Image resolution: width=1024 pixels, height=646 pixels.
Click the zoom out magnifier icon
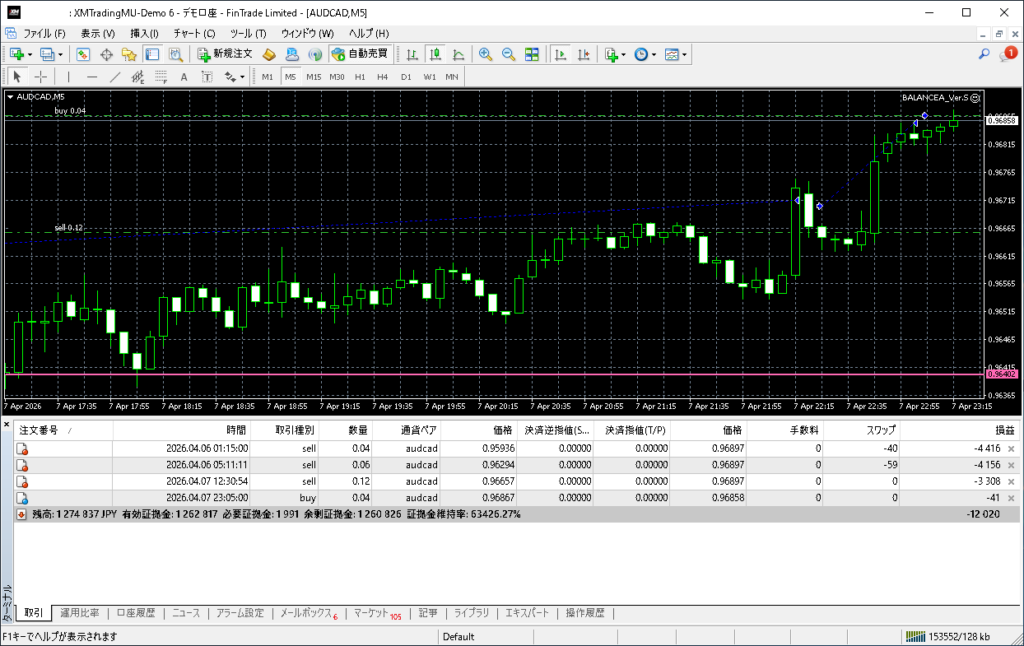[x=508, y=54]
